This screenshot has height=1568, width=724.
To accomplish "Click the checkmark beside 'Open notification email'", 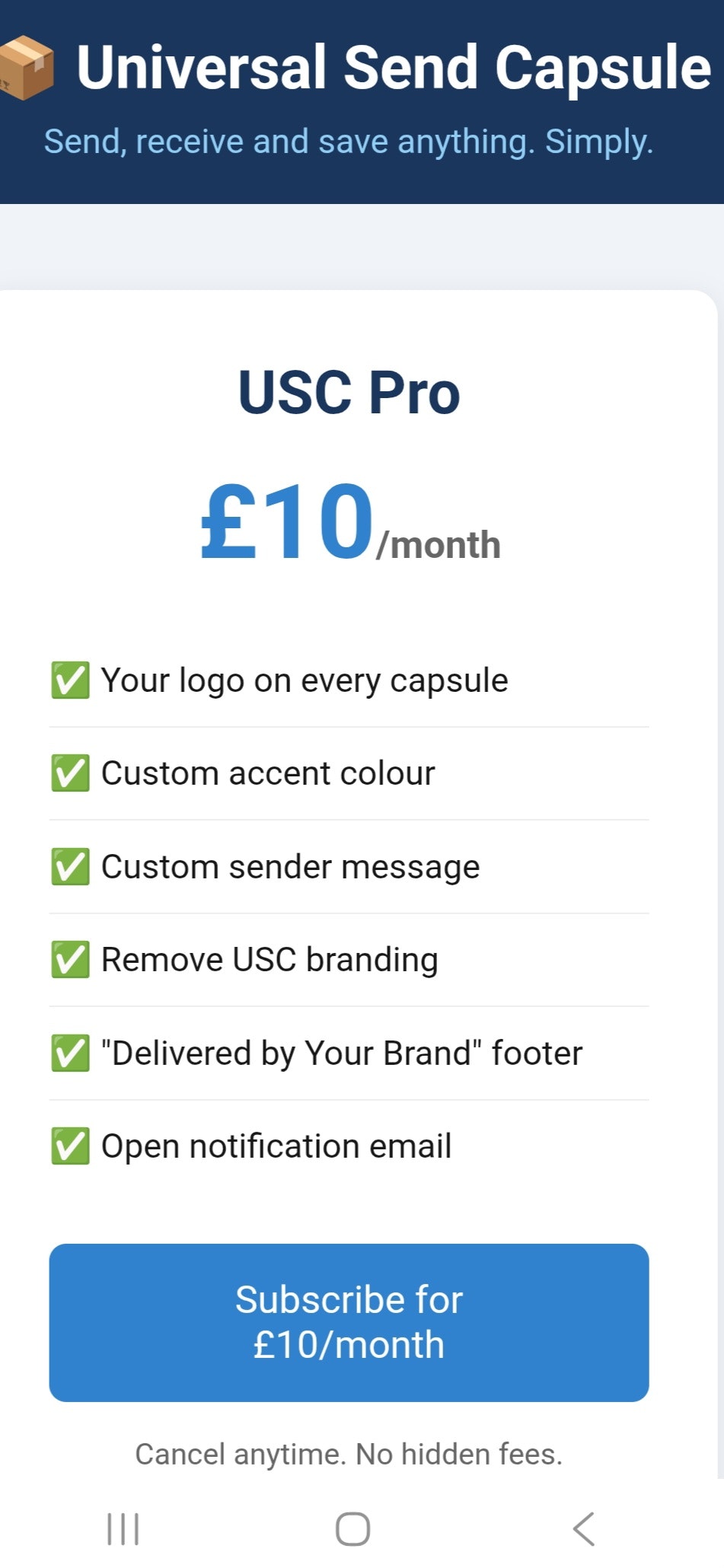I will click(69, 1145).
